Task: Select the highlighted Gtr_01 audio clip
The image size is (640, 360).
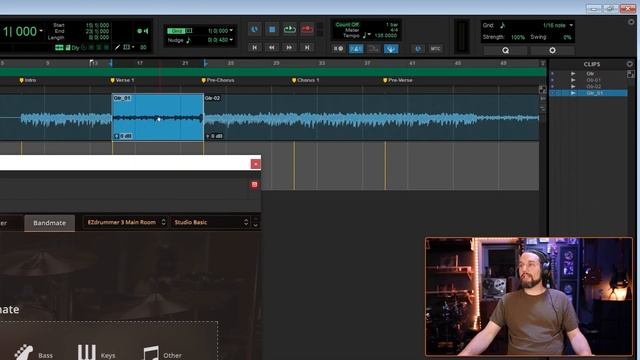Action: point(158,118)
